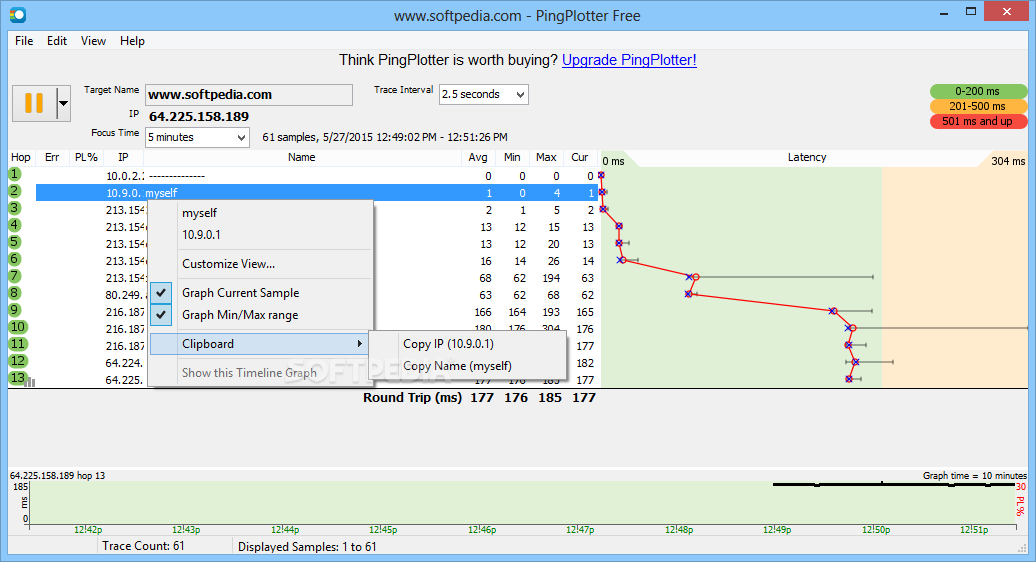The width and height of the screenshot is (1036, 562).
Task: Click hop 6 green circle icon
Action: (15, 259)
